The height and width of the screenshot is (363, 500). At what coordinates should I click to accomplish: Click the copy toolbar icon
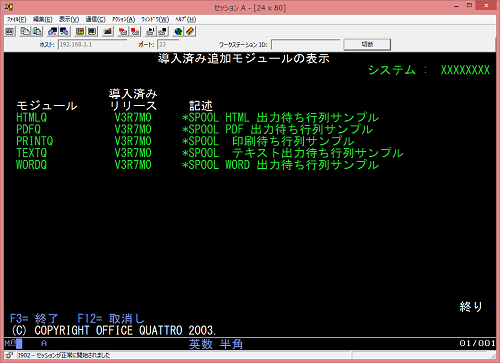click(x=25, y=31)
